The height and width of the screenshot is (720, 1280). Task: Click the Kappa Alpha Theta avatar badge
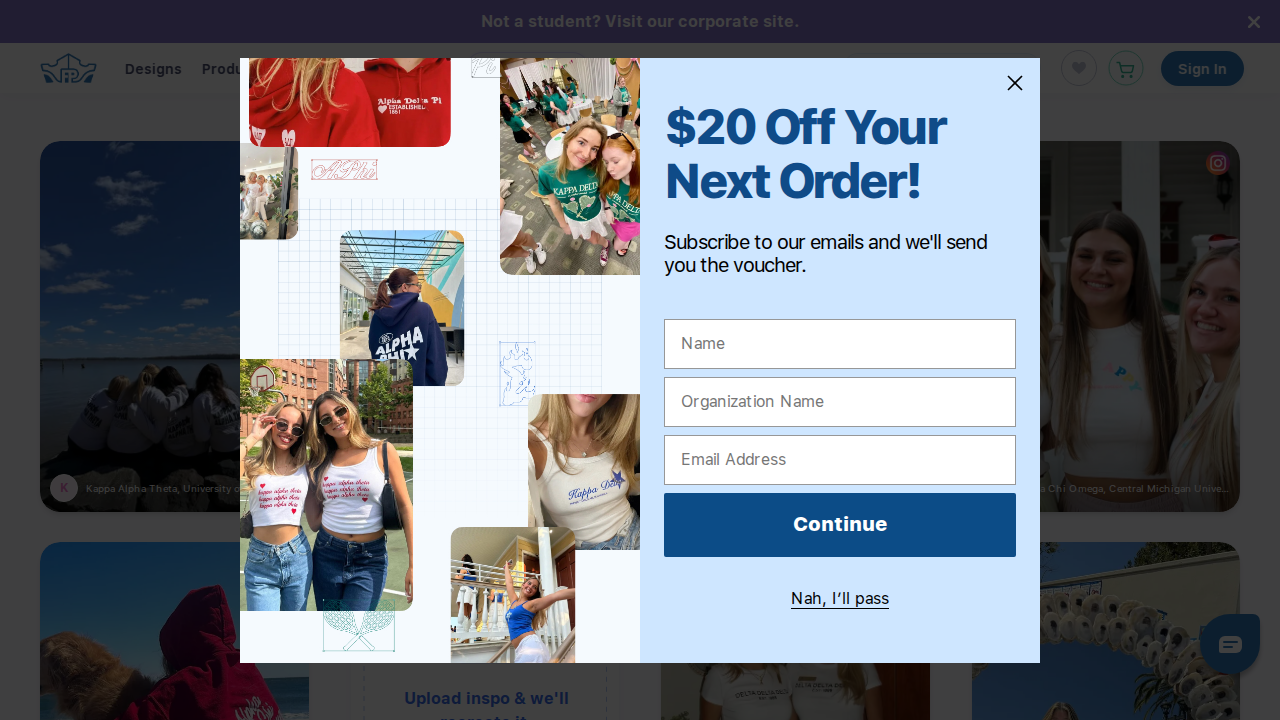click(64, 488)
